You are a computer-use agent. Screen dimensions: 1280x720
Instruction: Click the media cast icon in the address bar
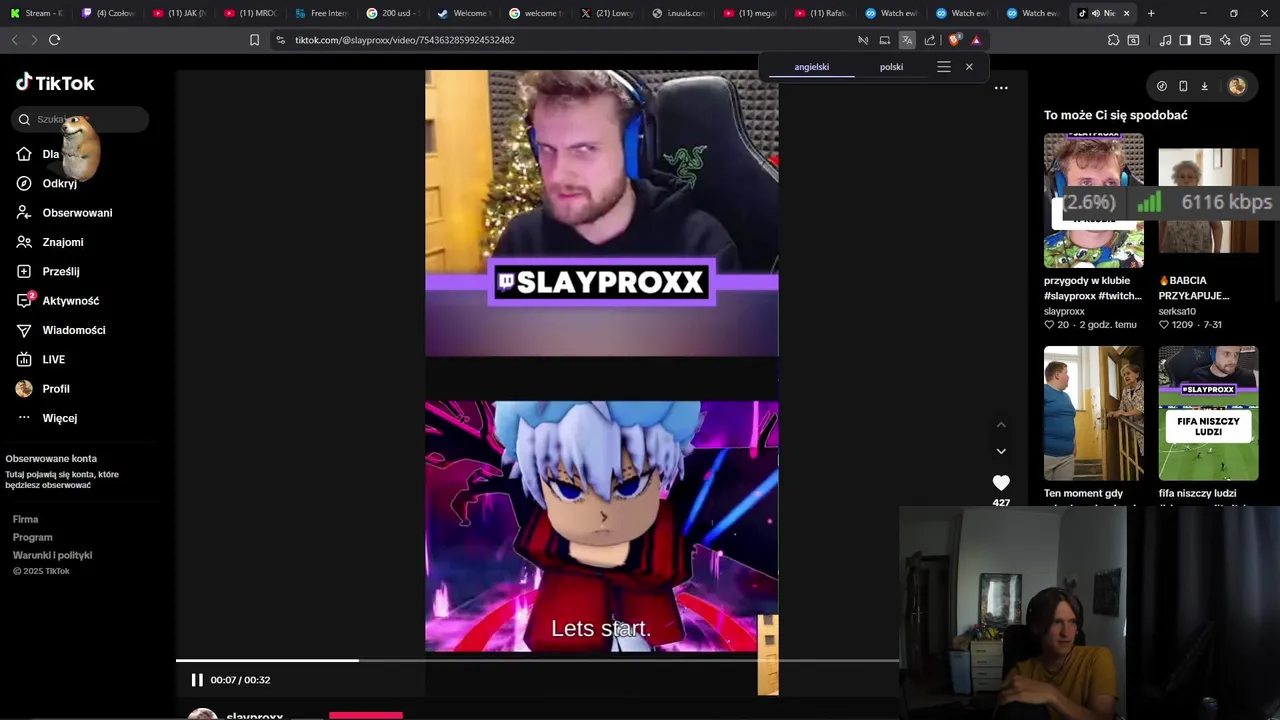click(884, 40)
